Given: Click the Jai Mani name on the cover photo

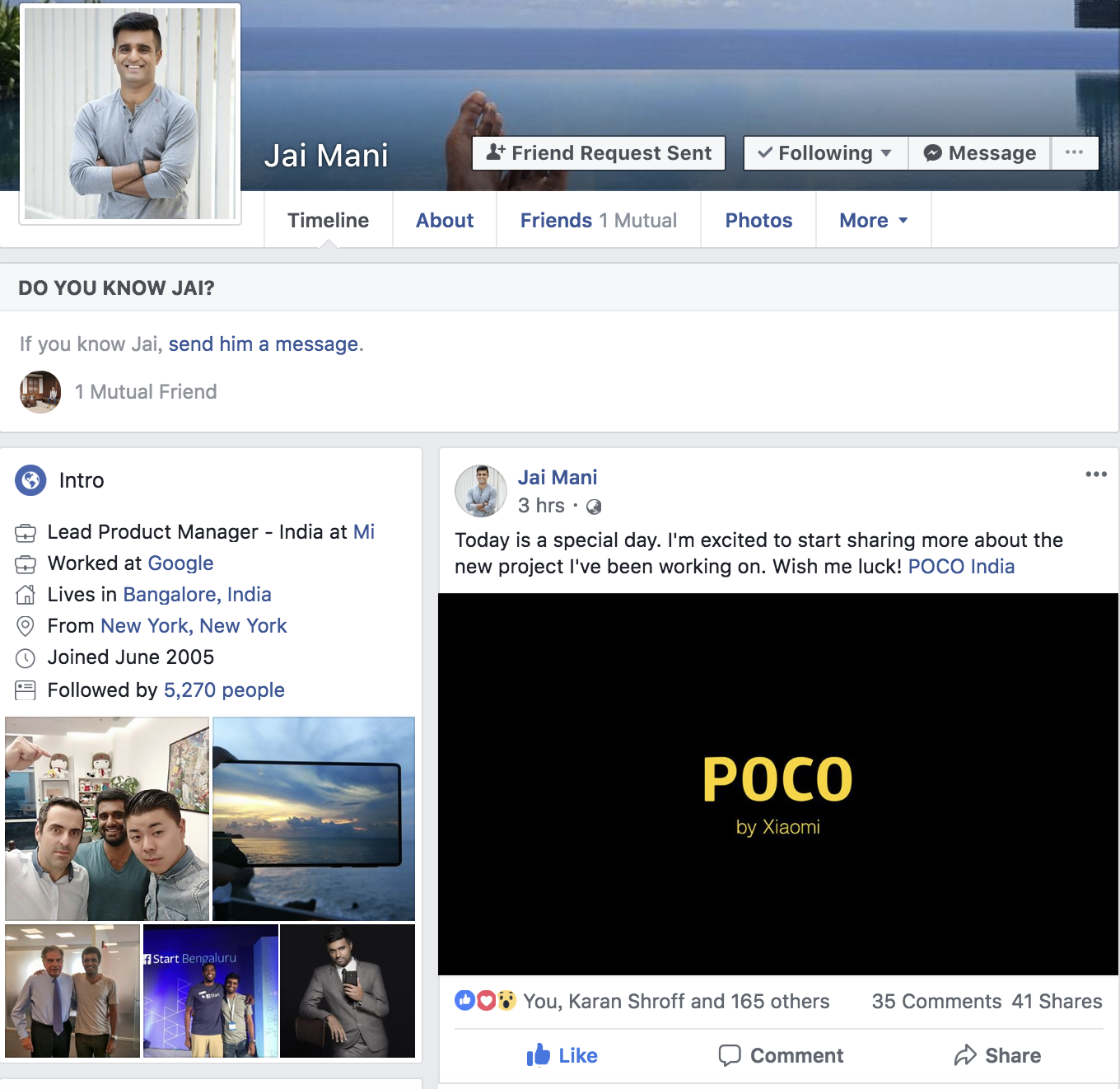Looking at the screenshot, I should tap(326, 156).
